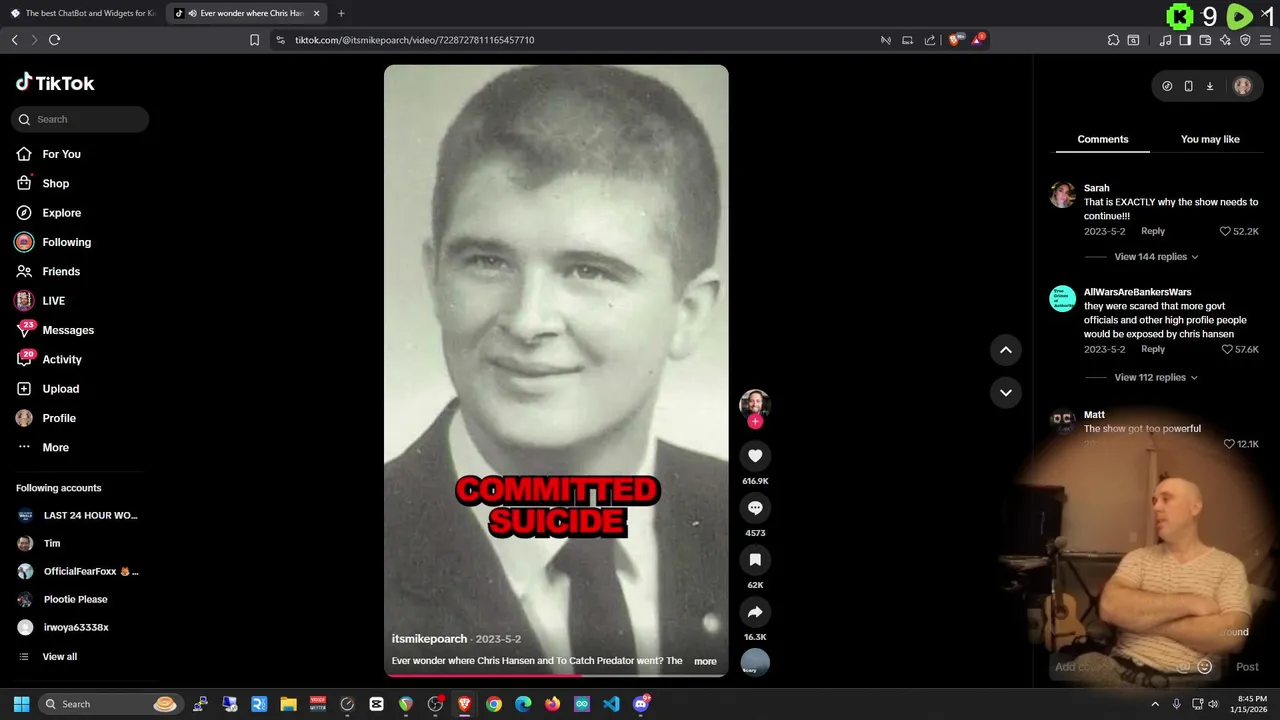This screenshot has height=720, width=1280.
Task: Click LAST 24 HOUR WO... following account
Action: point(78,516)
